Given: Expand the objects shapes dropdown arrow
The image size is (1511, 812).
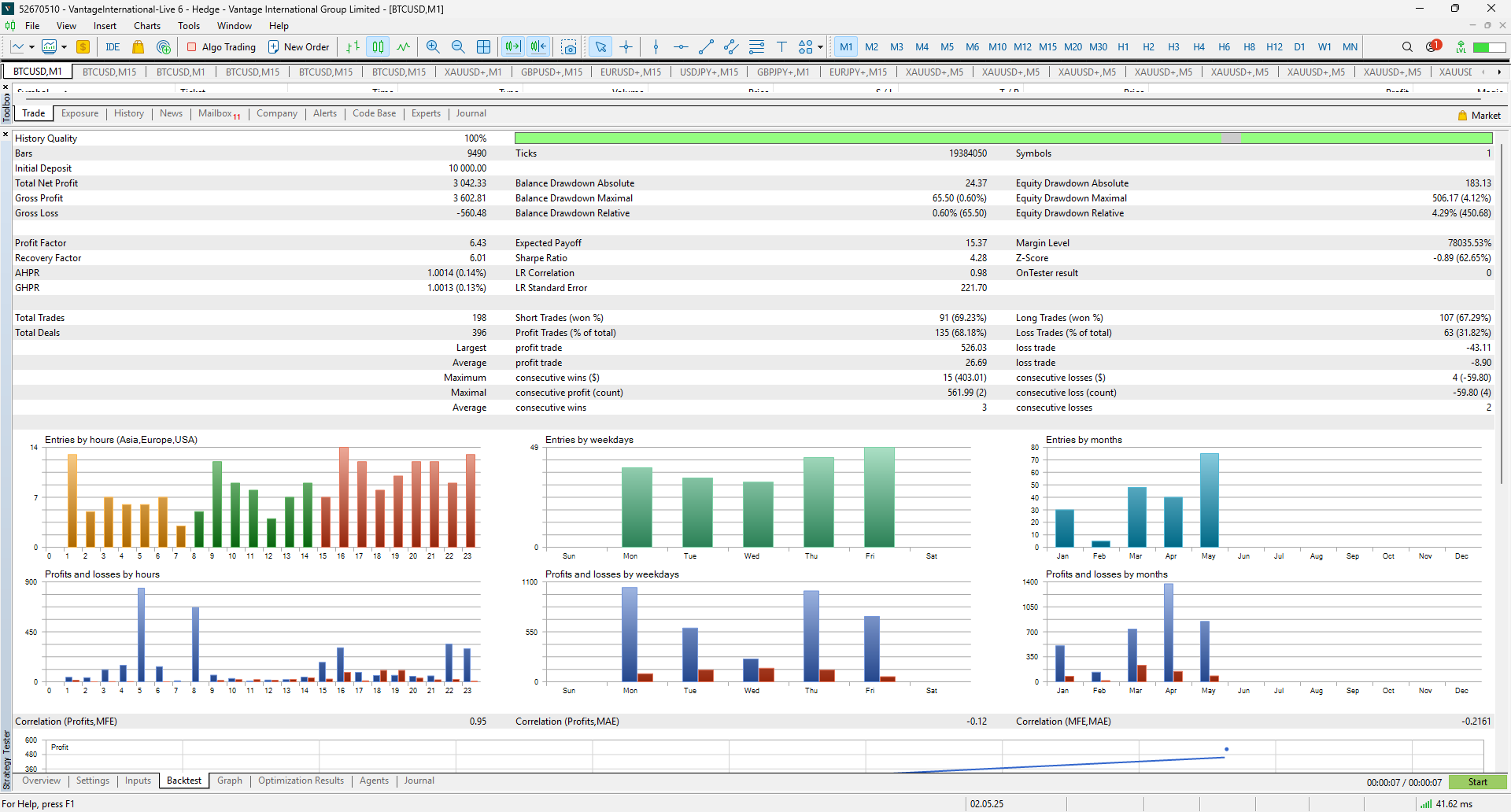Looking at the screenshot, I should click(820, 47).
